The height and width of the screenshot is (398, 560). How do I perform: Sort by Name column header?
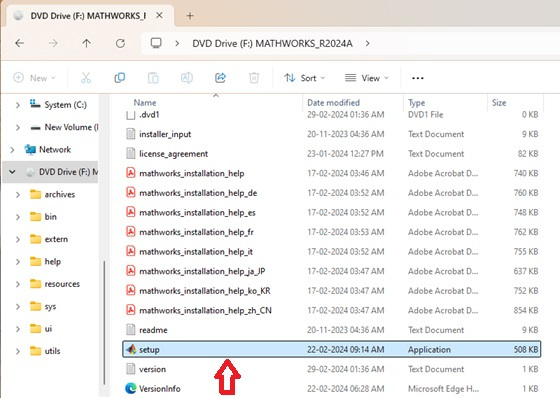(x=212, y=103)
